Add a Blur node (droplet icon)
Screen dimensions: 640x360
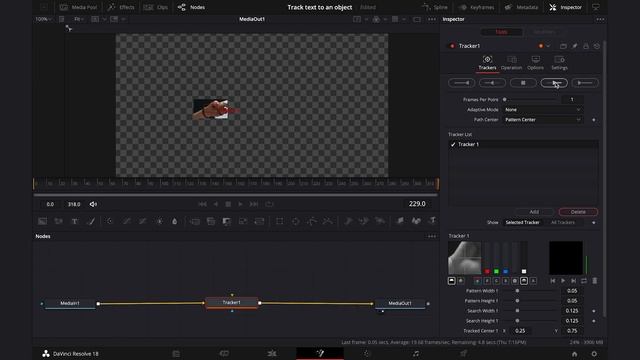(x=175, y=221)
